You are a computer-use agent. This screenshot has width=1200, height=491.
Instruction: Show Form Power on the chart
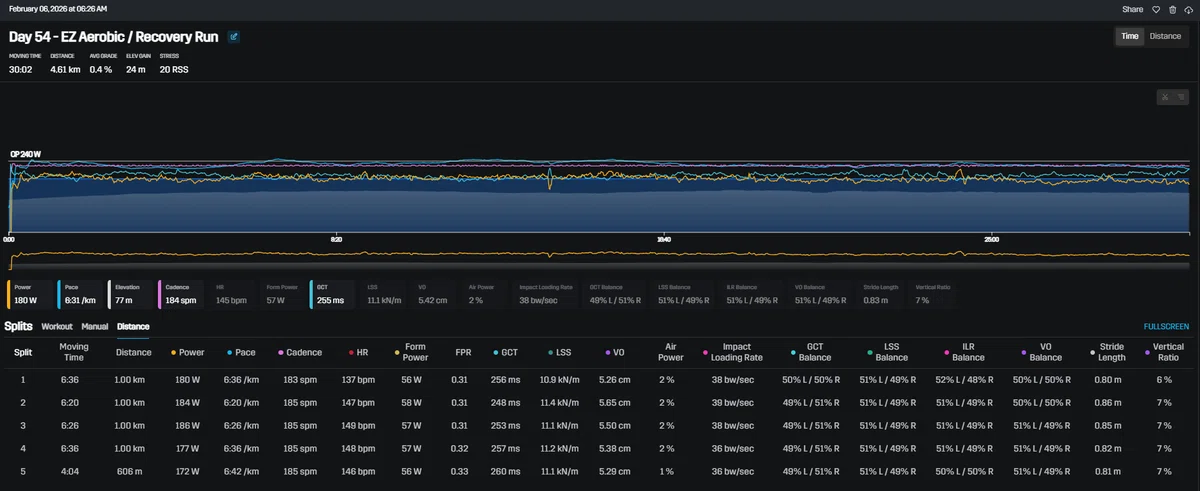tap(283, 293)
